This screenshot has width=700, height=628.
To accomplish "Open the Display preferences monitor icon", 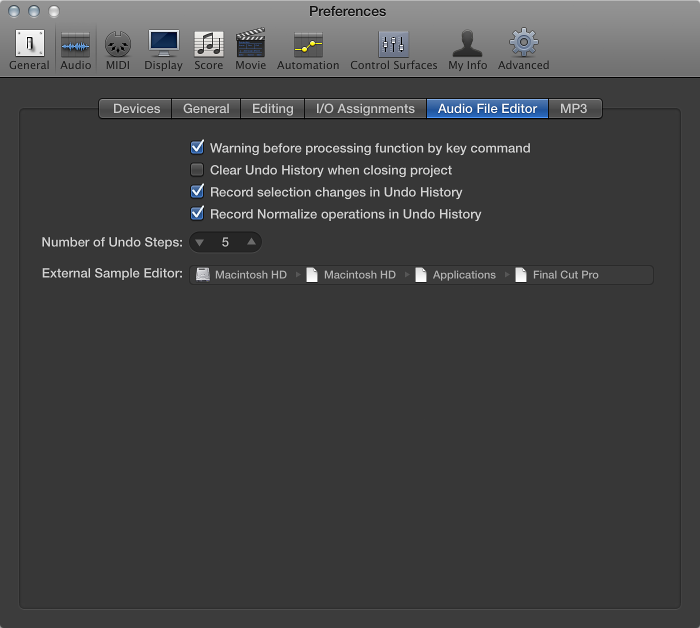I will 163,43.
